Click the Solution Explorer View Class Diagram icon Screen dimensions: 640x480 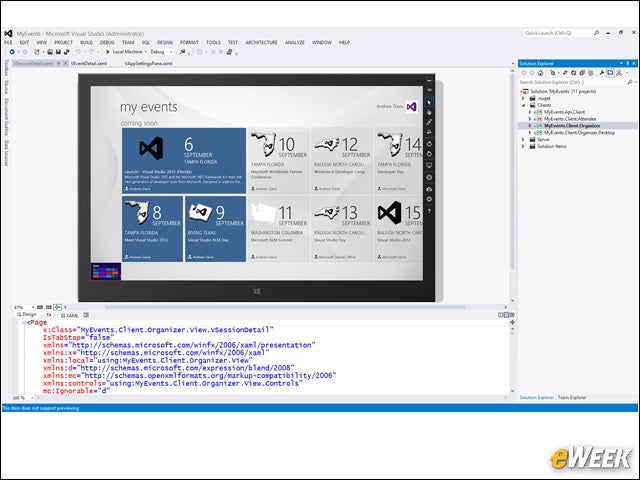click(x=619, y=73)
